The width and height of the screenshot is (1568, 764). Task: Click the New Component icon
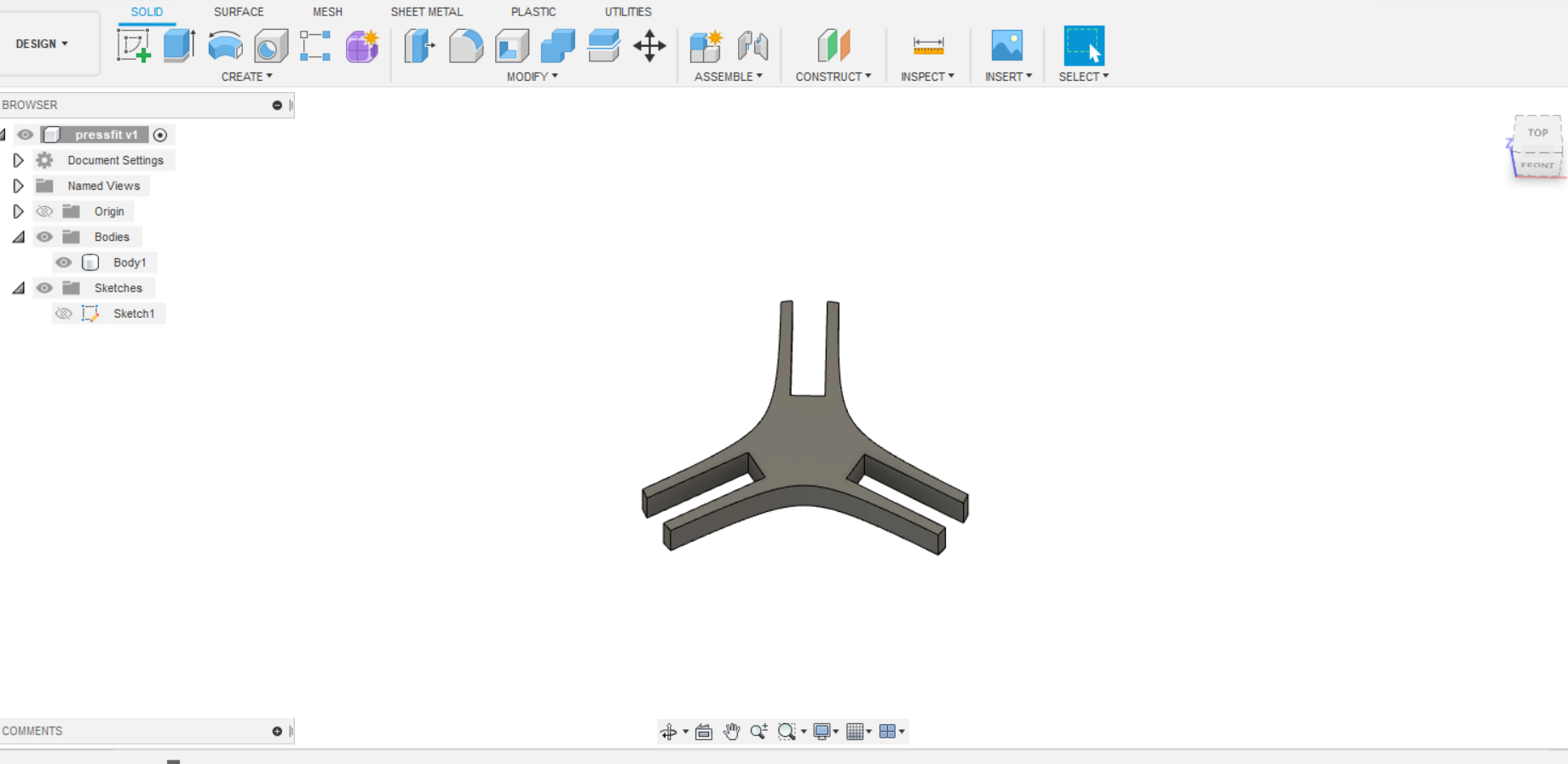[x=706, y=46]
